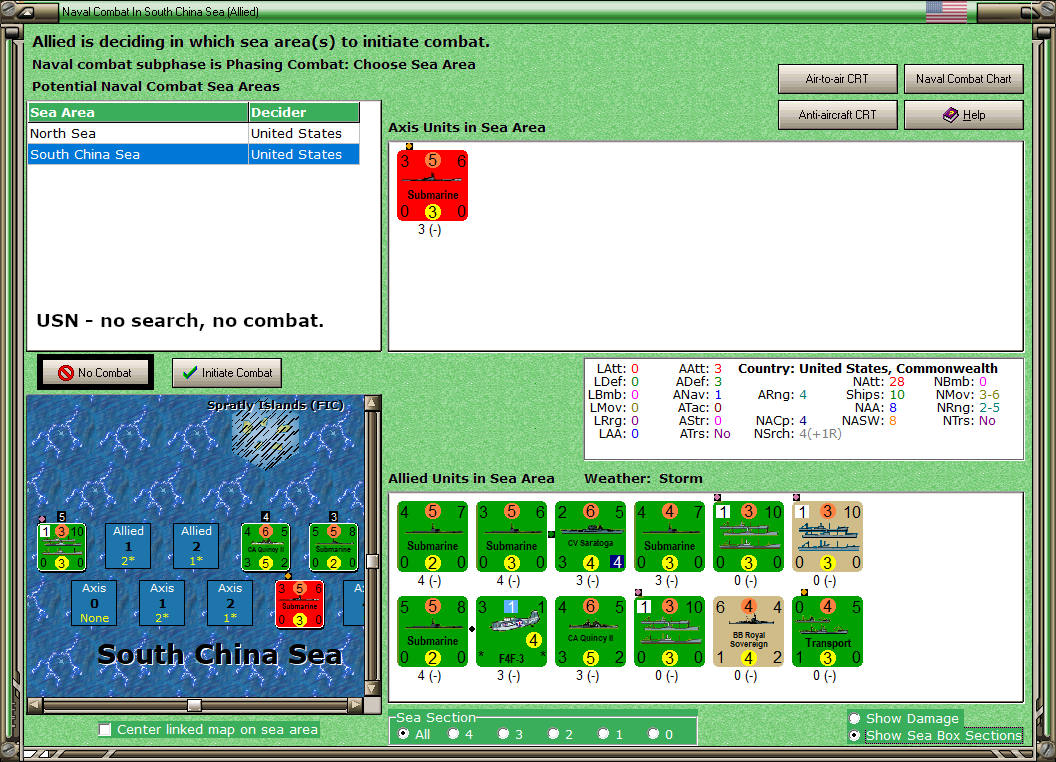
Task: Click the map horizontal scrollbar thumb
Action: tap(194, 705)
